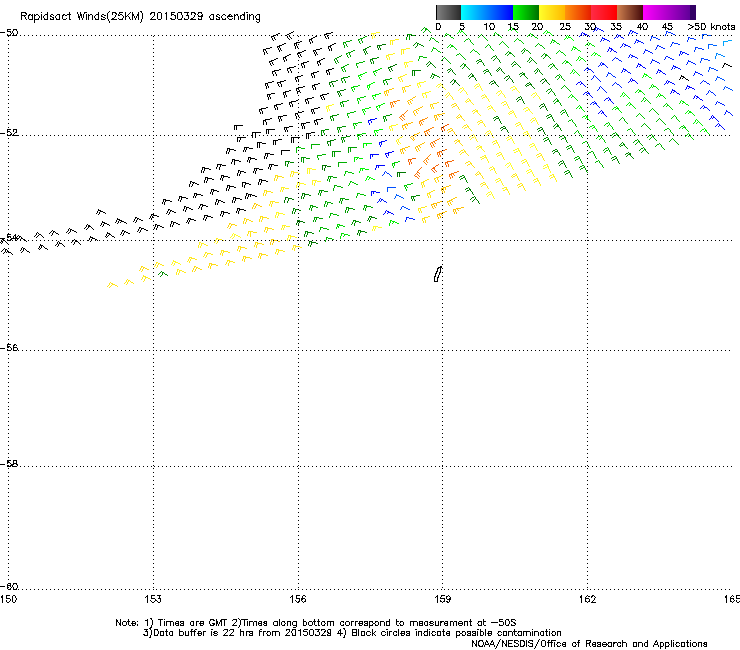Click the '156' longitude axis label
The height and width of the screenshot is (650, 740).
coord(298,599)
